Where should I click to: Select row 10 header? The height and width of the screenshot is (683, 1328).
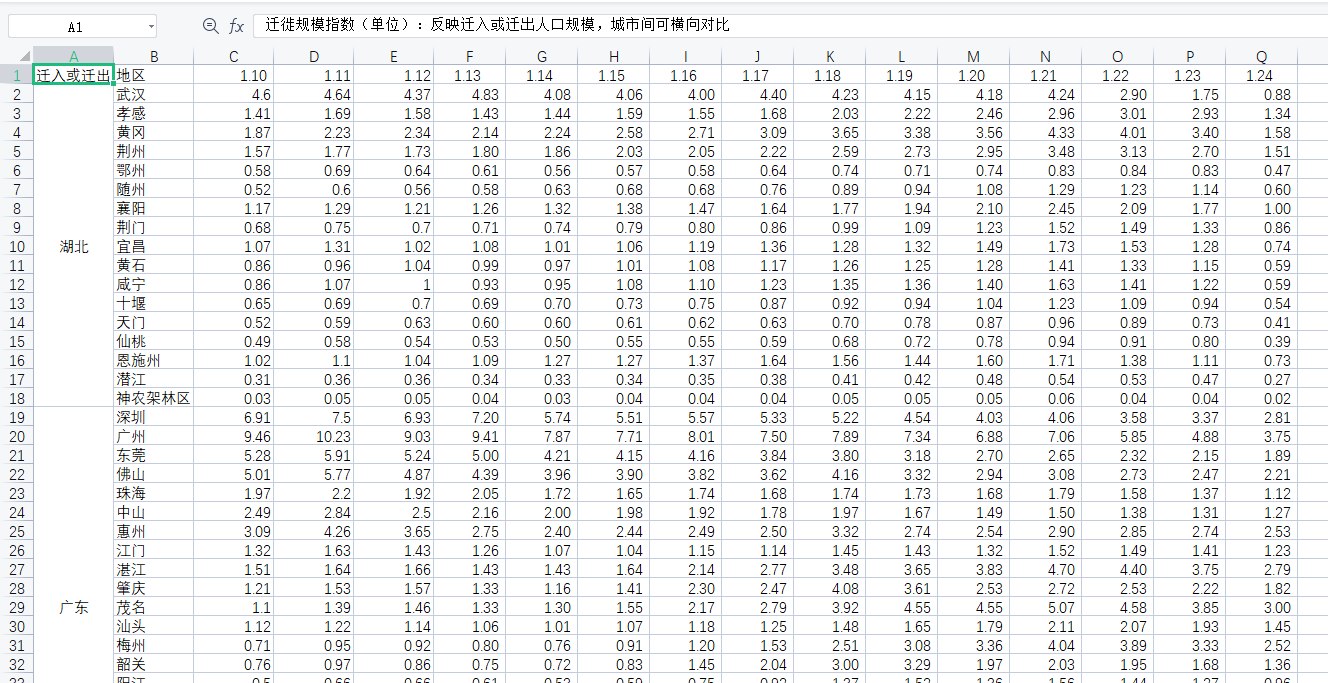click(x=16, y=246)
